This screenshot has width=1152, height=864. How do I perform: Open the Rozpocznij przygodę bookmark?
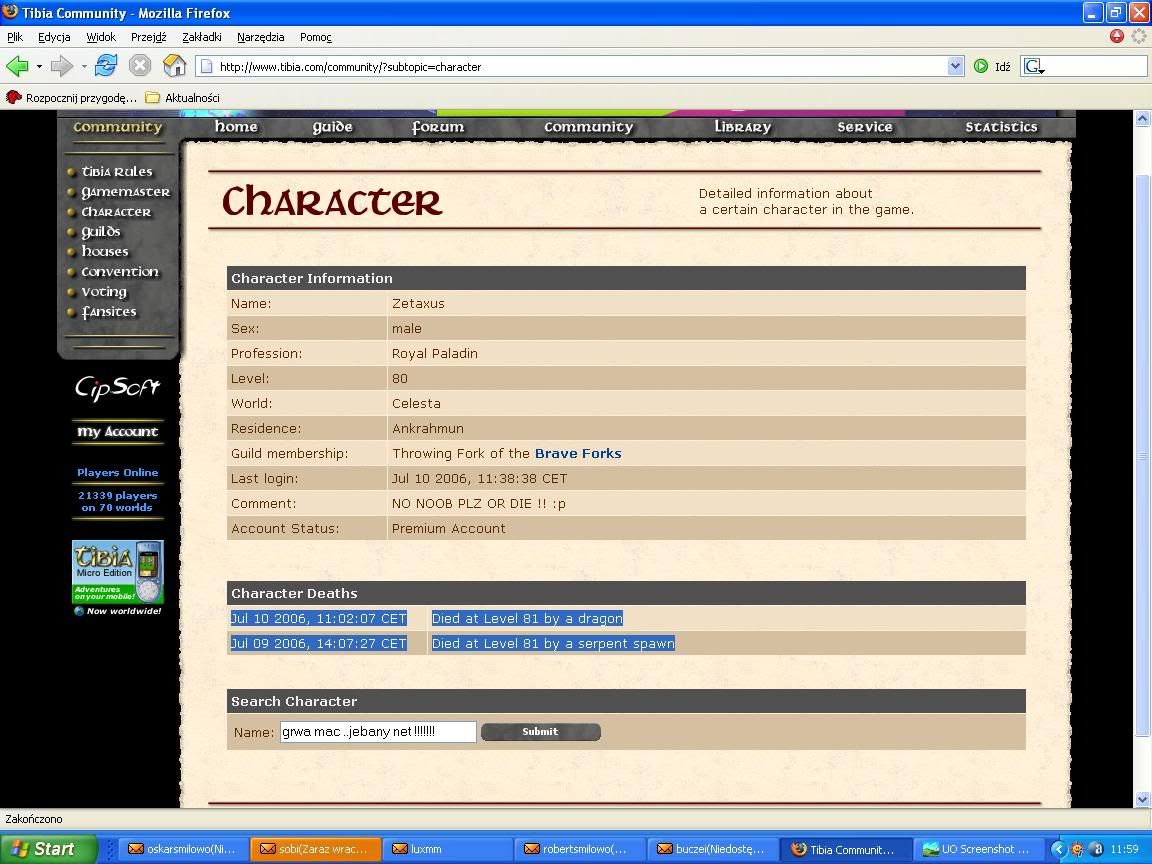coord(71,98)
